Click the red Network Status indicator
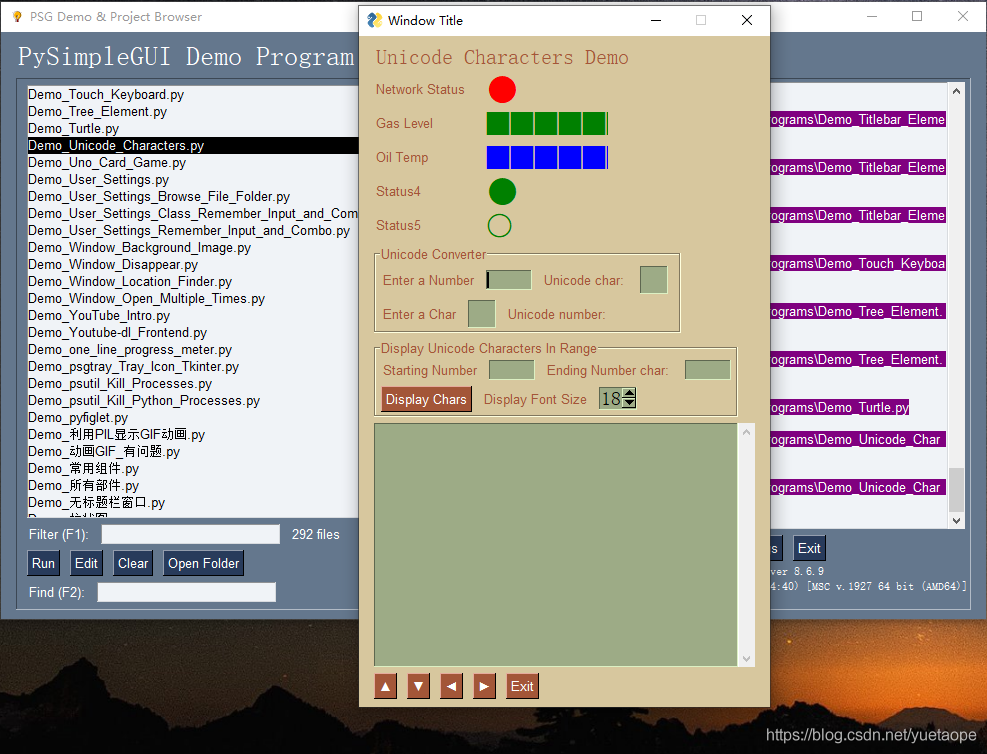 502,89
